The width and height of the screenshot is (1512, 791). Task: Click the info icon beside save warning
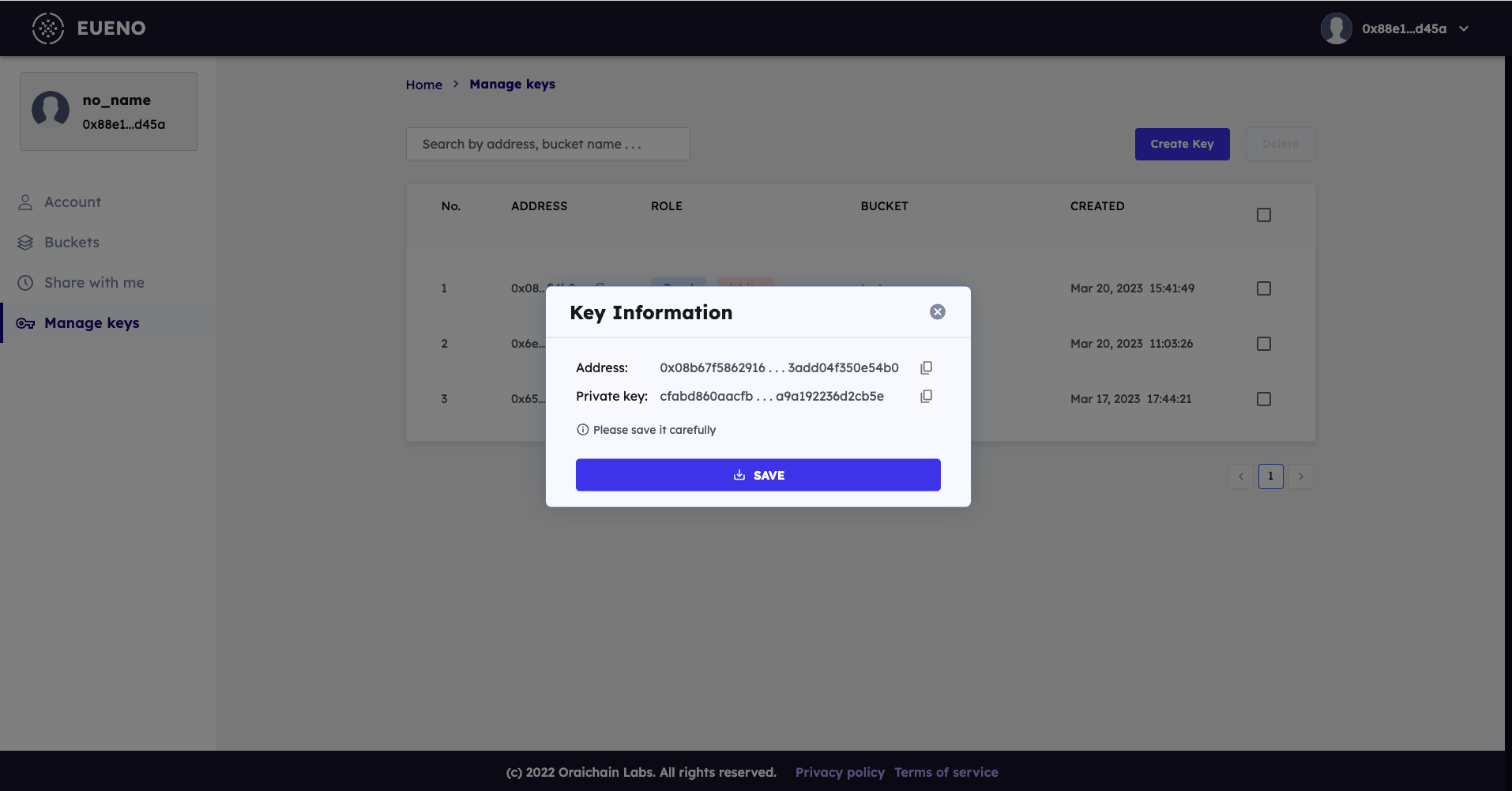(x=583, y=430)
